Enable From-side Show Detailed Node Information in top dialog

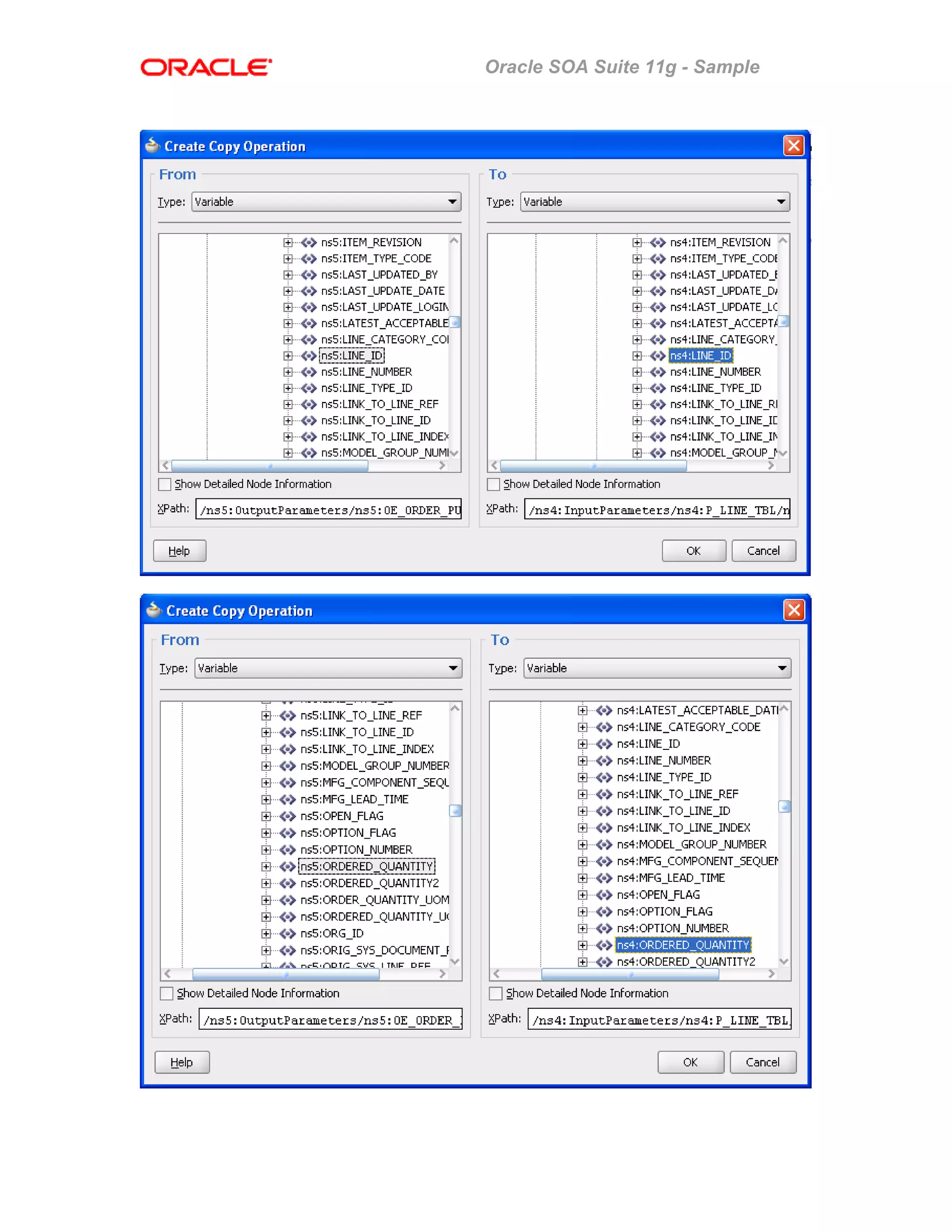point(165,484)
